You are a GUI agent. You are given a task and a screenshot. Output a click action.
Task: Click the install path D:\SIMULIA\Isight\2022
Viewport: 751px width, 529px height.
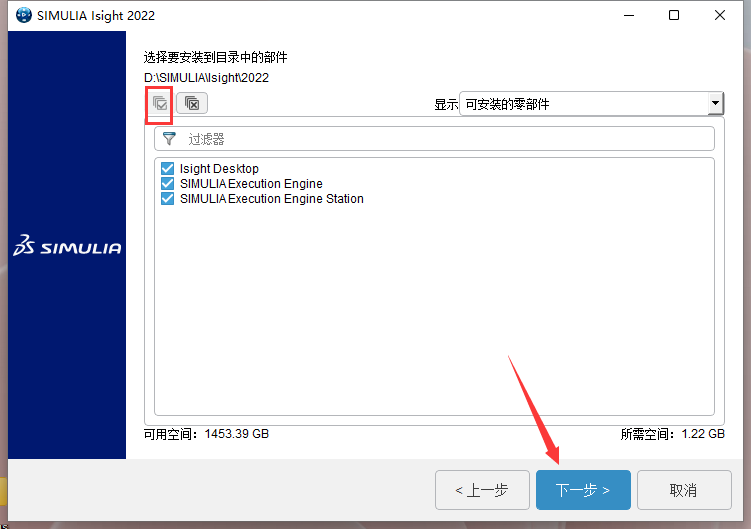(x=206, y=78)
